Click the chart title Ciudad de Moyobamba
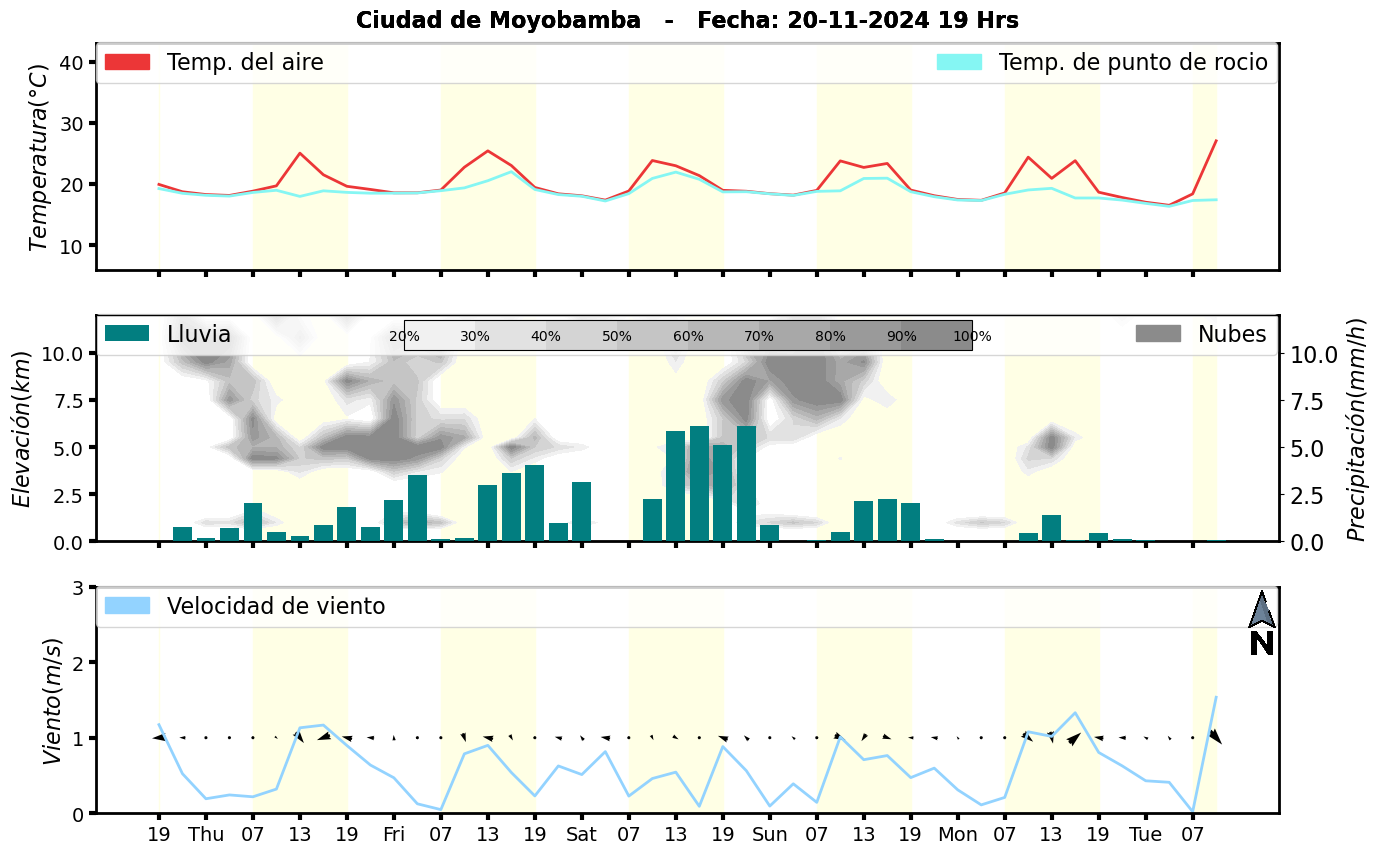Screen dimensions: 1382x854 [498, 20]
